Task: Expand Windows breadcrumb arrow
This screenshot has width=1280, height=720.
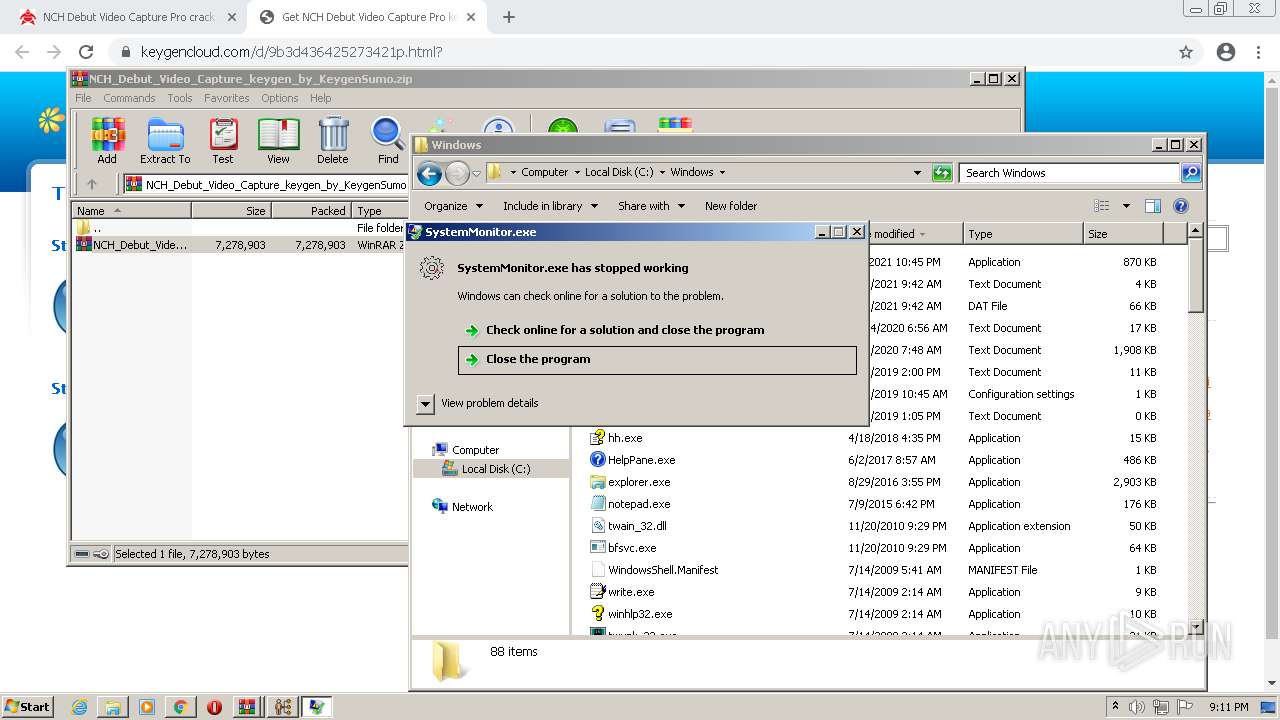Action: pos(722,173)
